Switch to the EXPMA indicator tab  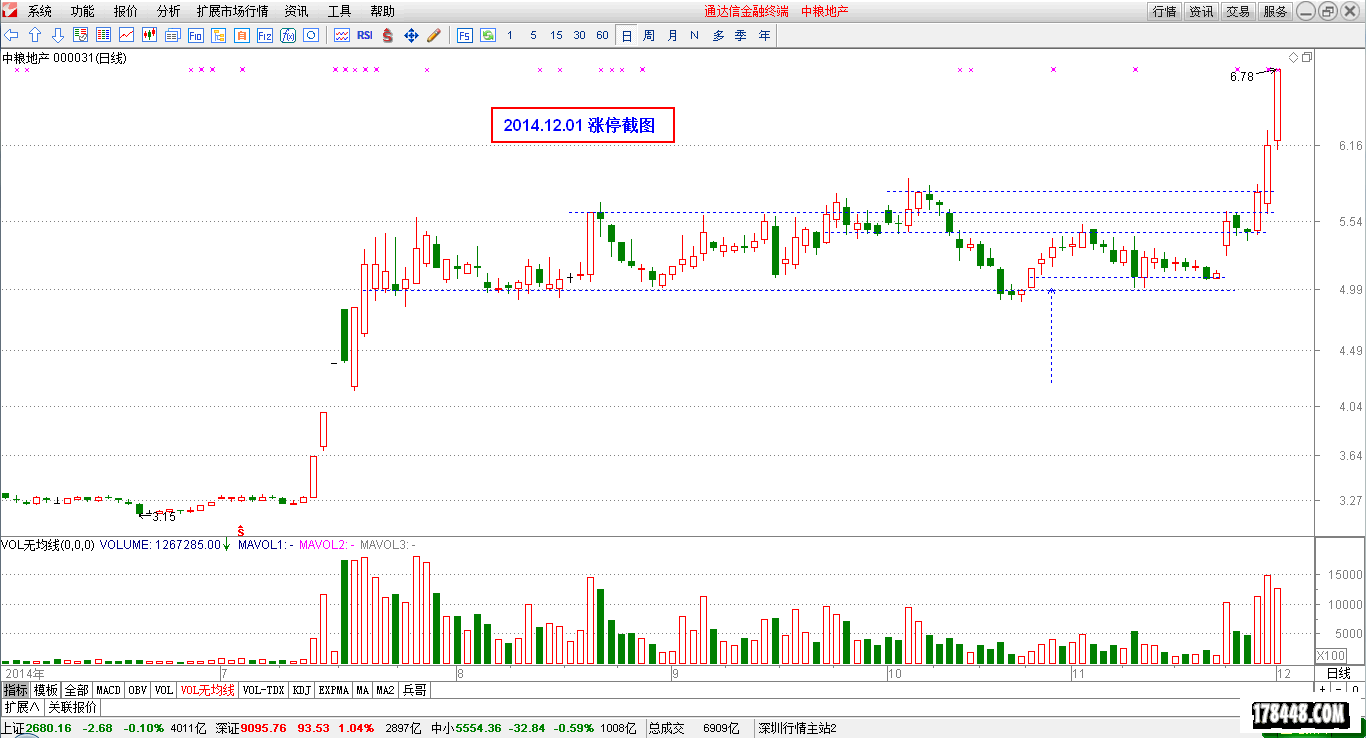[x=334, y=690]
